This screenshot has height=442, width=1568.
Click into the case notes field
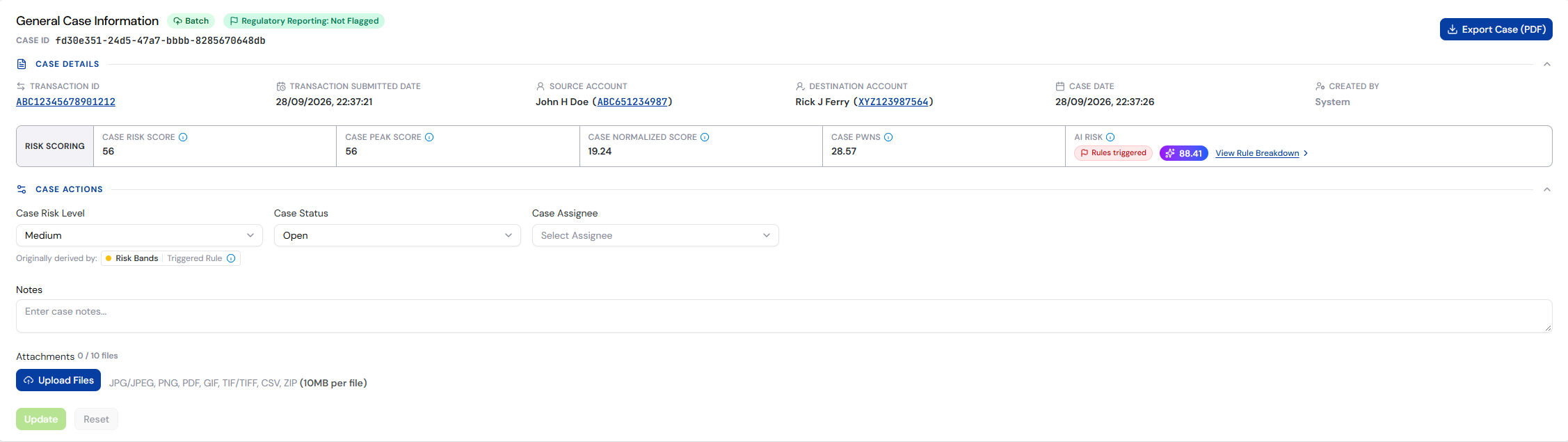(784, 316)
